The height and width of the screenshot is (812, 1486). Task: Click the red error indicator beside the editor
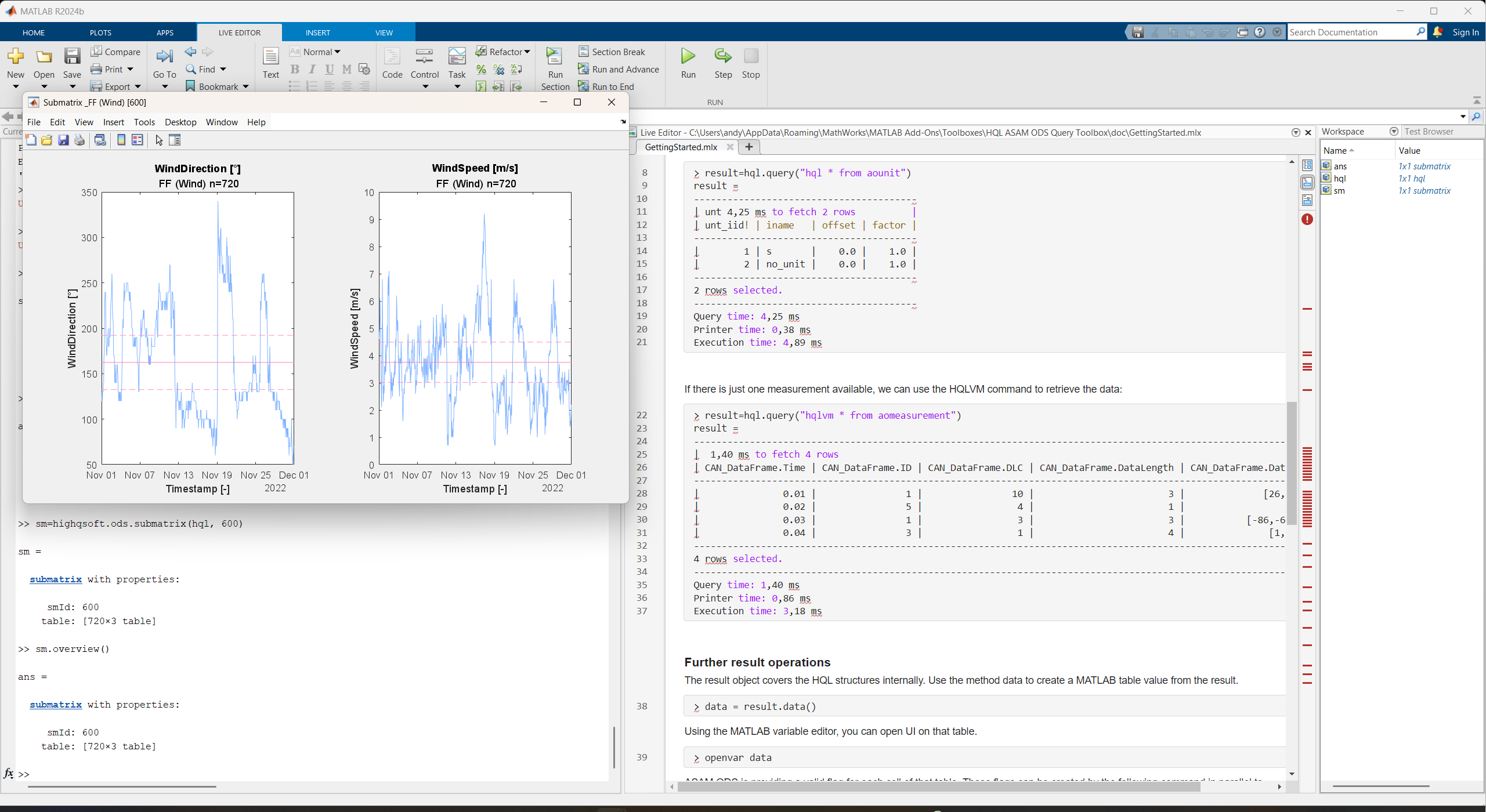pyautogui.click(x=1307, y=219)
